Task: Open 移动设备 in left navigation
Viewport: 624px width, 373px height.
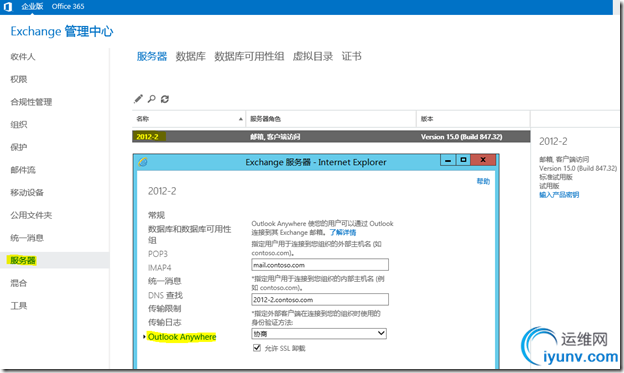Action: (x=27, y=193)
